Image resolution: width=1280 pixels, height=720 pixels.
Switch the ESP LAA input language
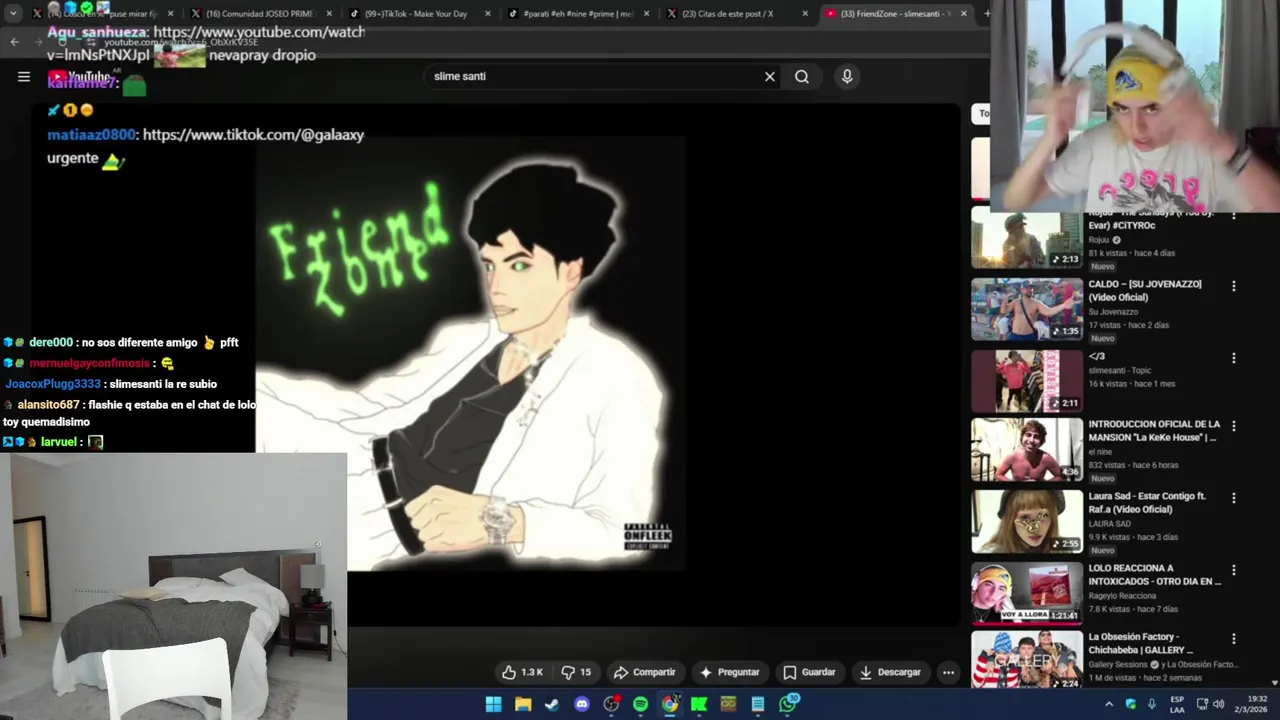[x=1178, y=704]
